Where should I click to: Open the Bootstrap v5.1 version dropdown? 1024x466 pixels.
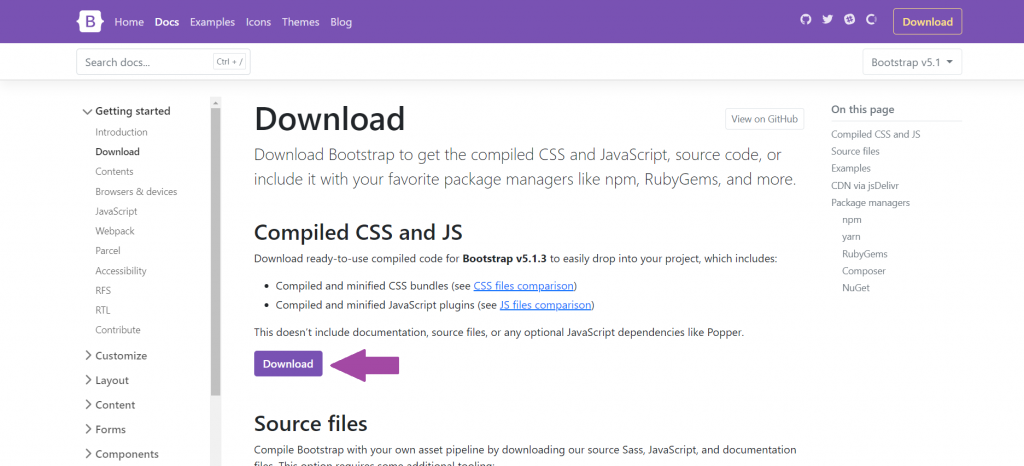coord(912,62)
